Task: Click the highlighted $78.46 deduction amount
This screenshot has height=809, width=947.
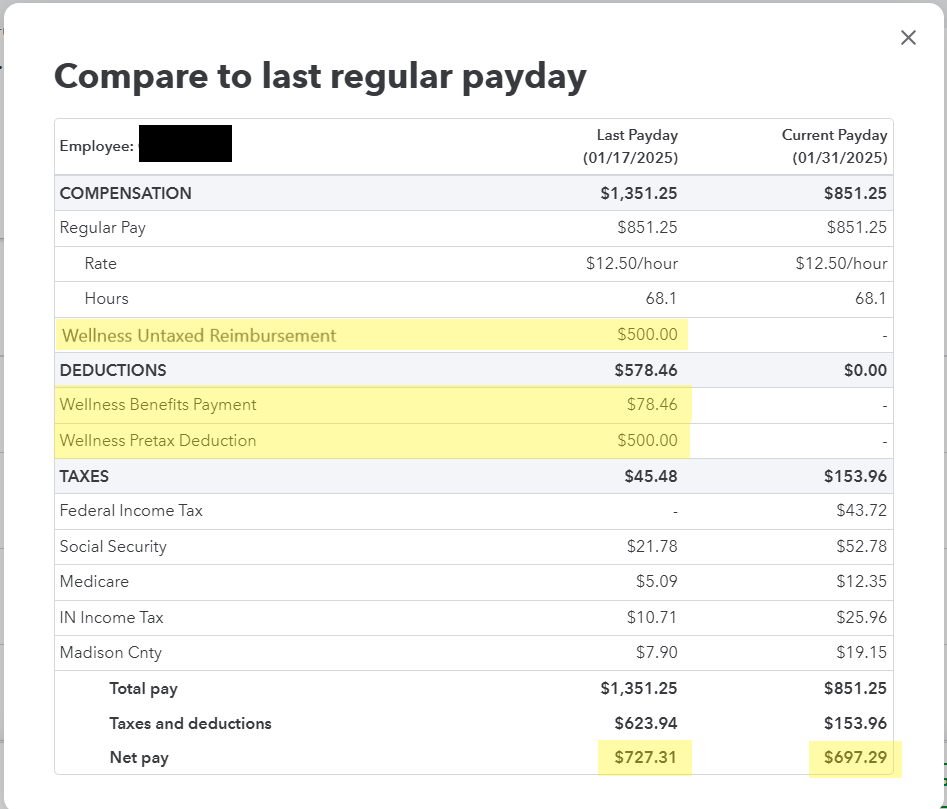Action: (x=647, y=405)
